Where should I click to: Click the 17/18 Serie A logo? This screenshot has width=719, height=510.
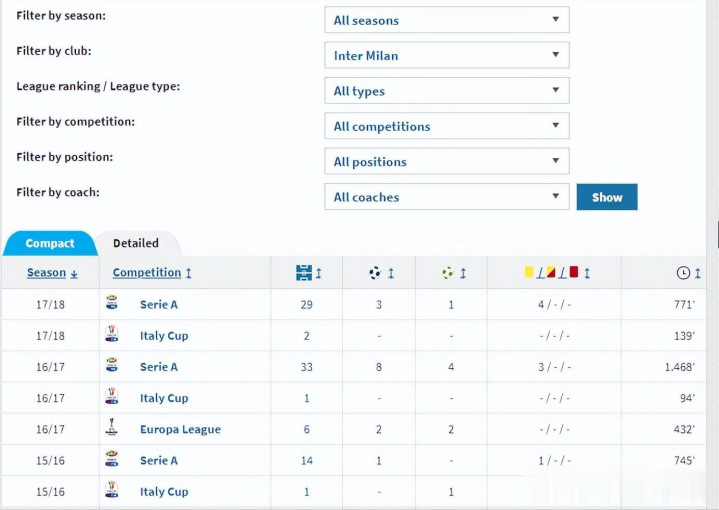click(111, 303)
